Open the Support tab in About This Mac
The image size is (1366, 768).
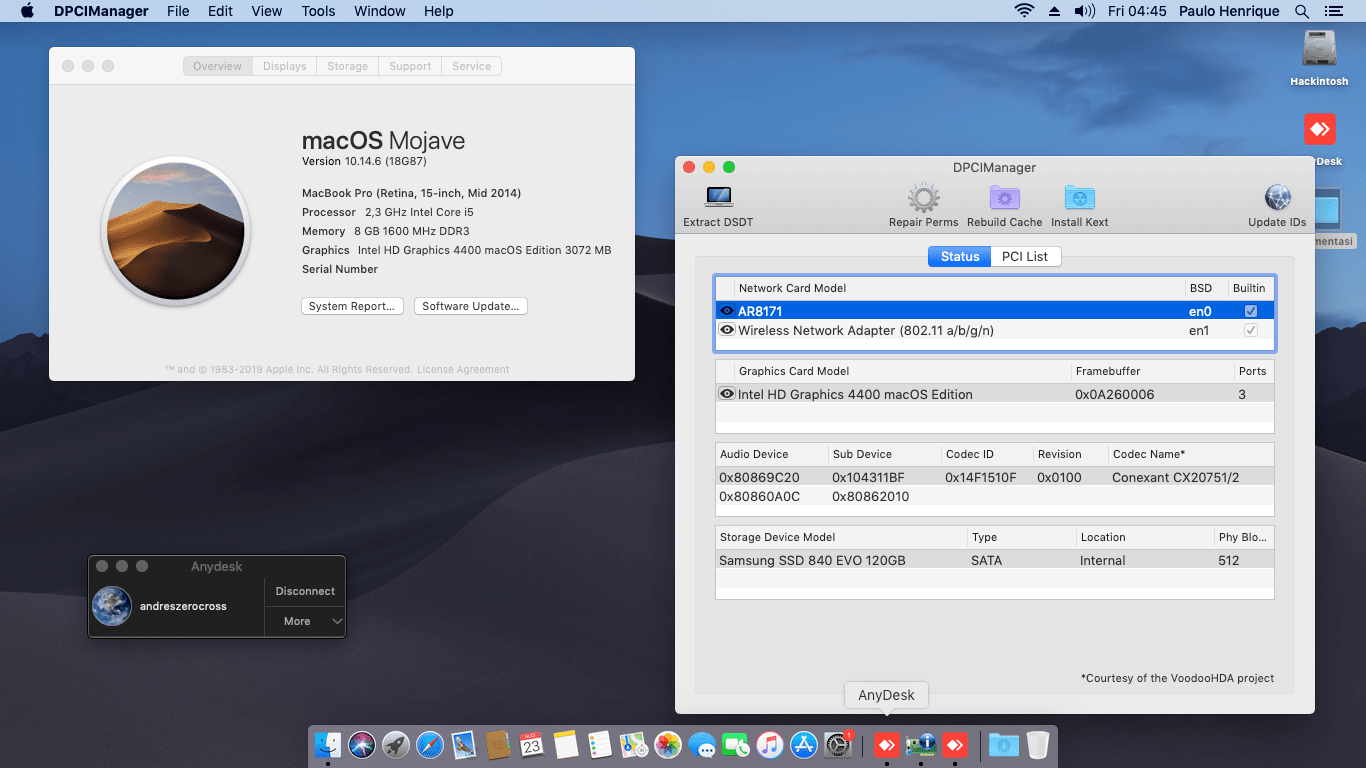(410, 66)
